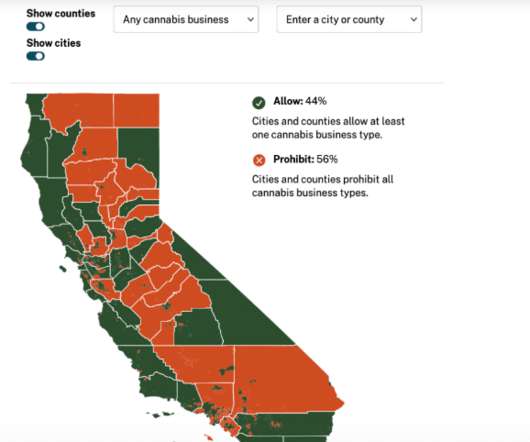The image size is (530, 442).
Task: Expand the Enter a city or county combo box
Action: (349, 19)
